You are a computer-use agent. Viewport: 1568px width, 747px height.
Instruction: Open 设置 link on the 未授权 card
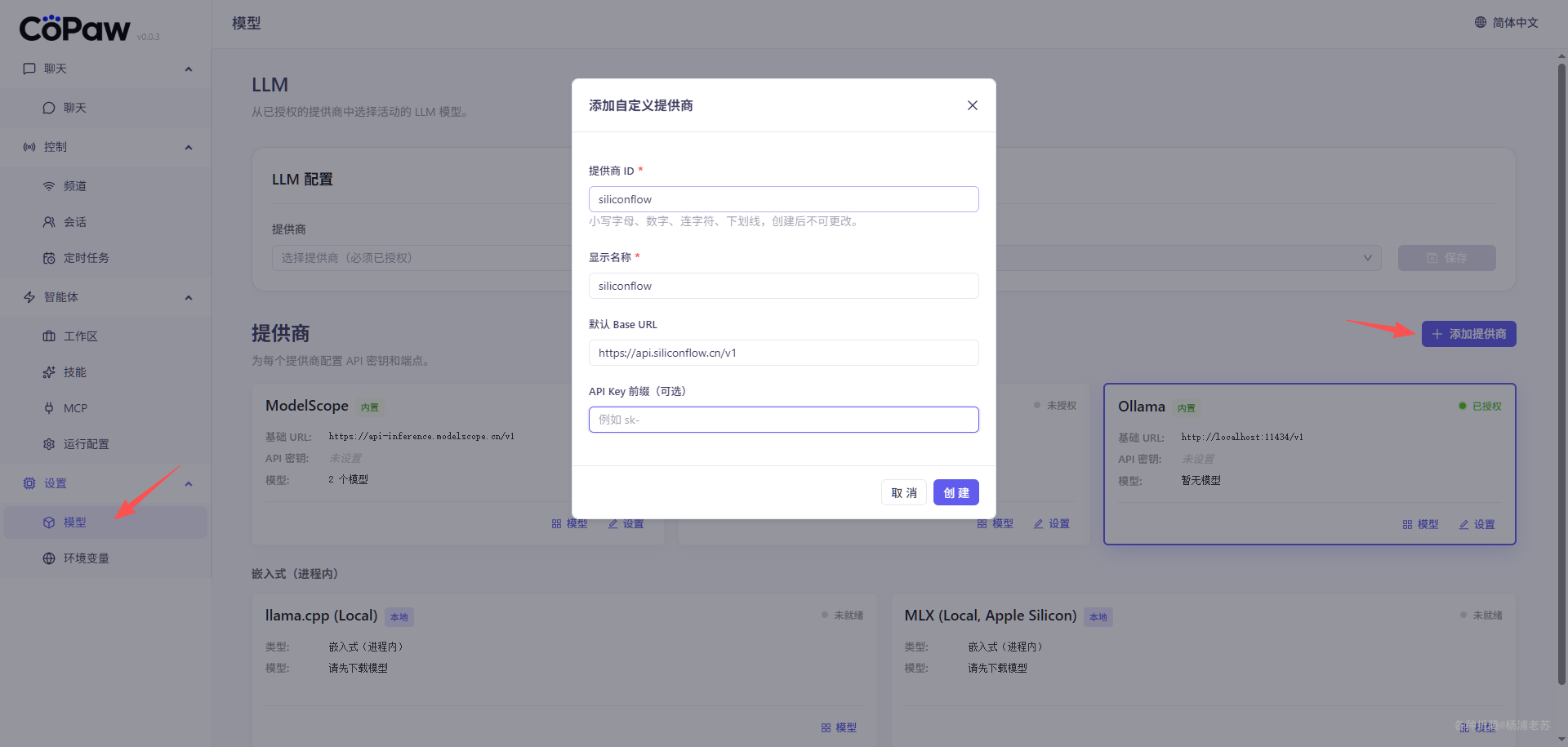click(1051, 524)
